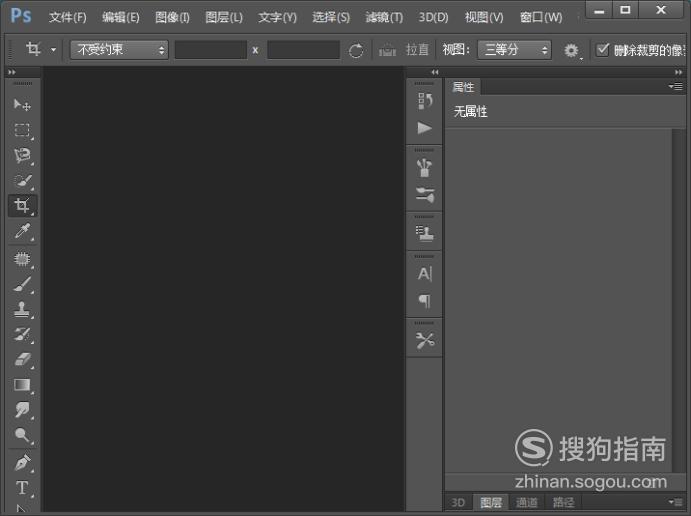Open the 编辑(E) menu
691x516 pixels.
click(121, 17)
